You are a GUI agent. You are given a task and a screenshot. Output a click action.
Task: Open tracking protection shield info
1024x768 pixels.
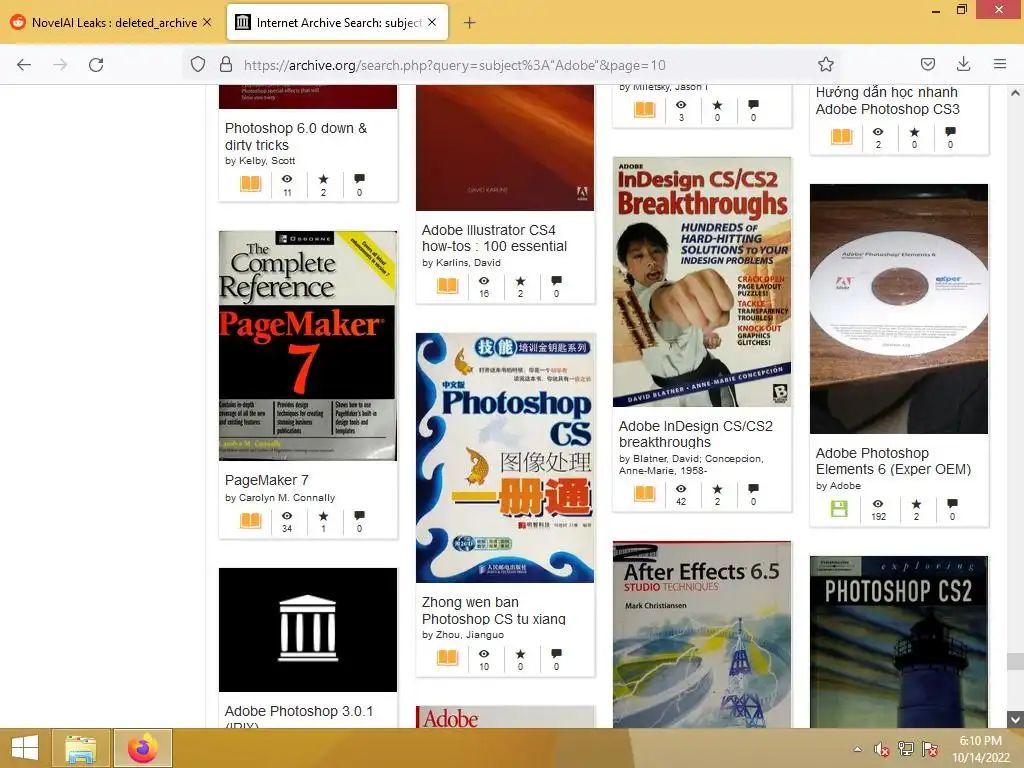tap(198, 65)
